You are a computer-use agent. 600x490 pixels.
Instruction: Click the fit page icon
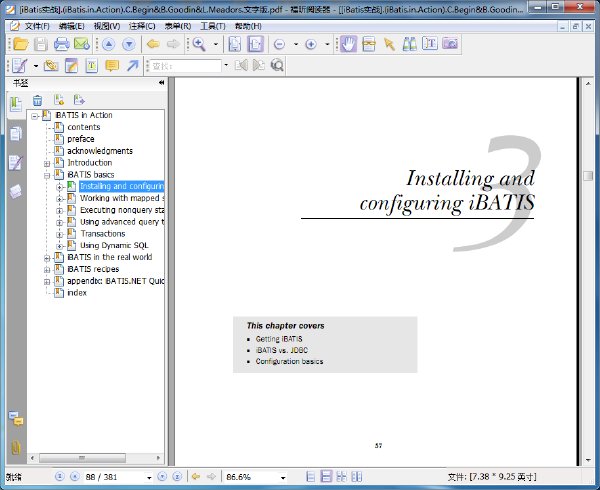[x=235, y=44]
